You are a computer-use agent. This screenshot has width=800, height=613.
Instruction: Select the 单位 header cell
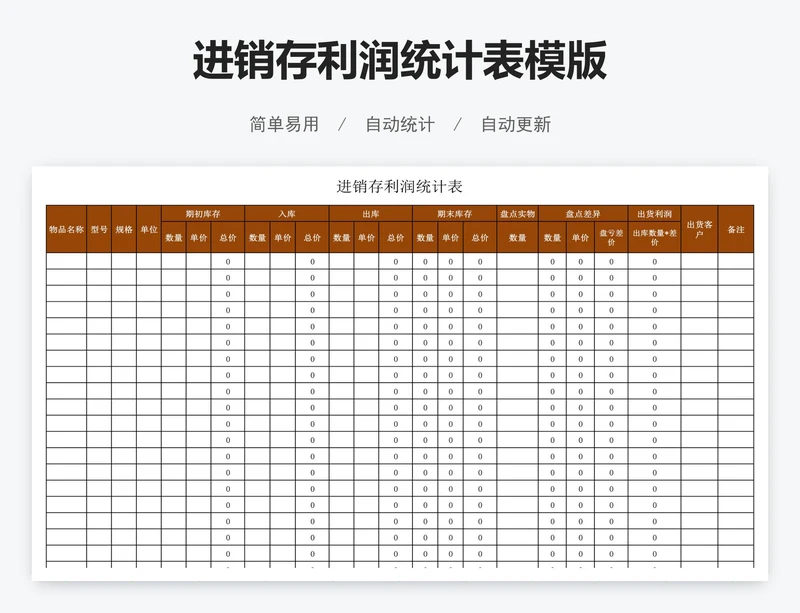coord(149,229)
